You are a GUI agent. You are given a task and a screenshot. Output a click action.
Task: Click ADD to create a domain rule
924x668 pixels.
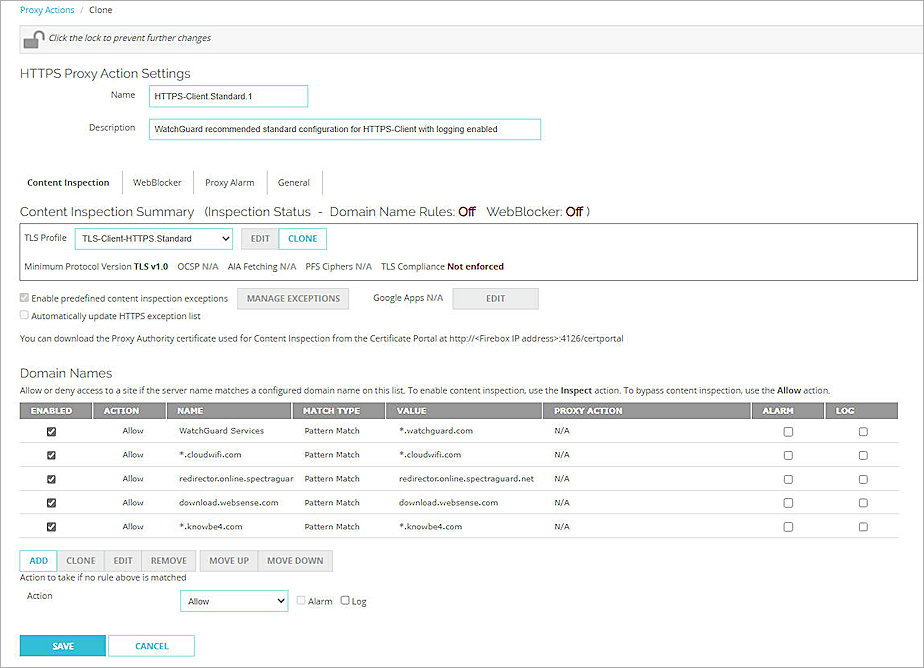(38, 561)
